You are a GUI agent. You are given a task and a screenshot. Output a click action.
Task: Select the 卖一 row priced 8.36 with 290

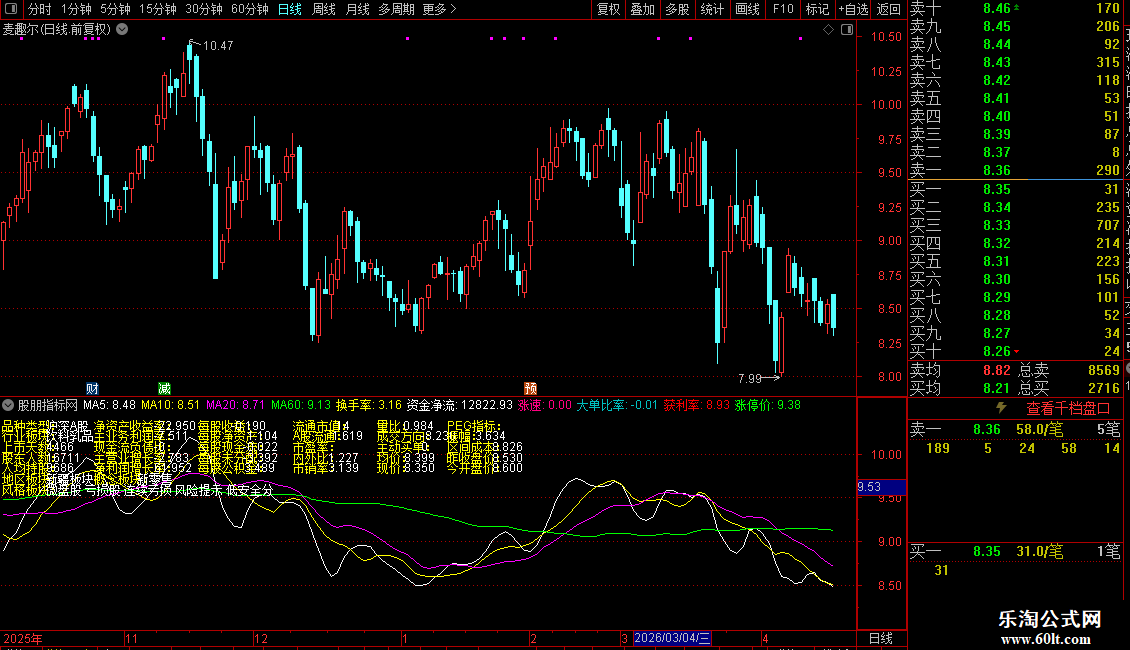click(x=1016, y=170)
